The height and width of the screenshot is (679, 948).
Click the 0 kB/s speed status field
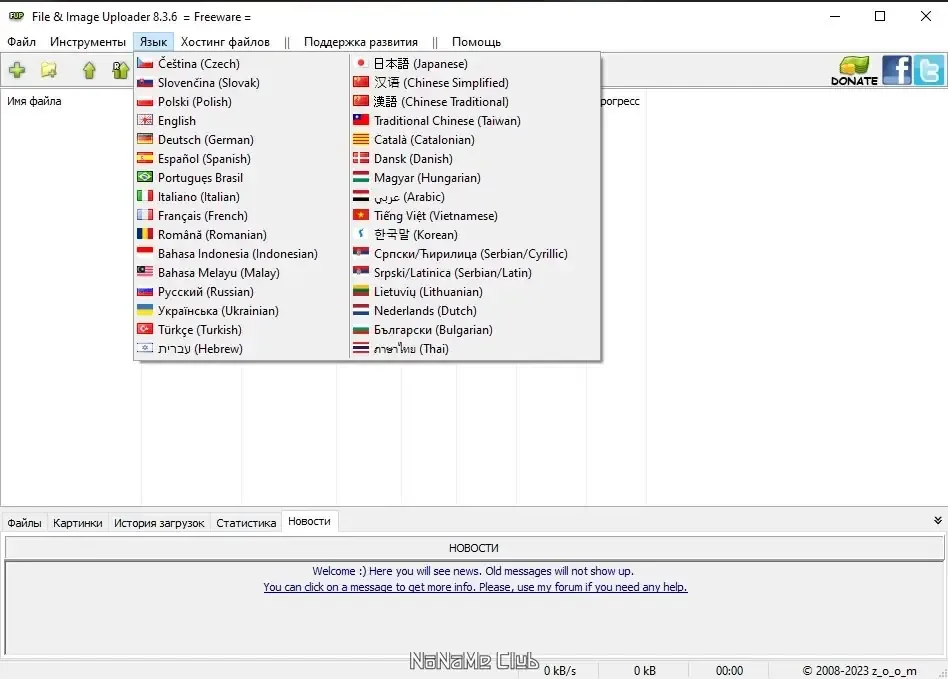[560, 671]
